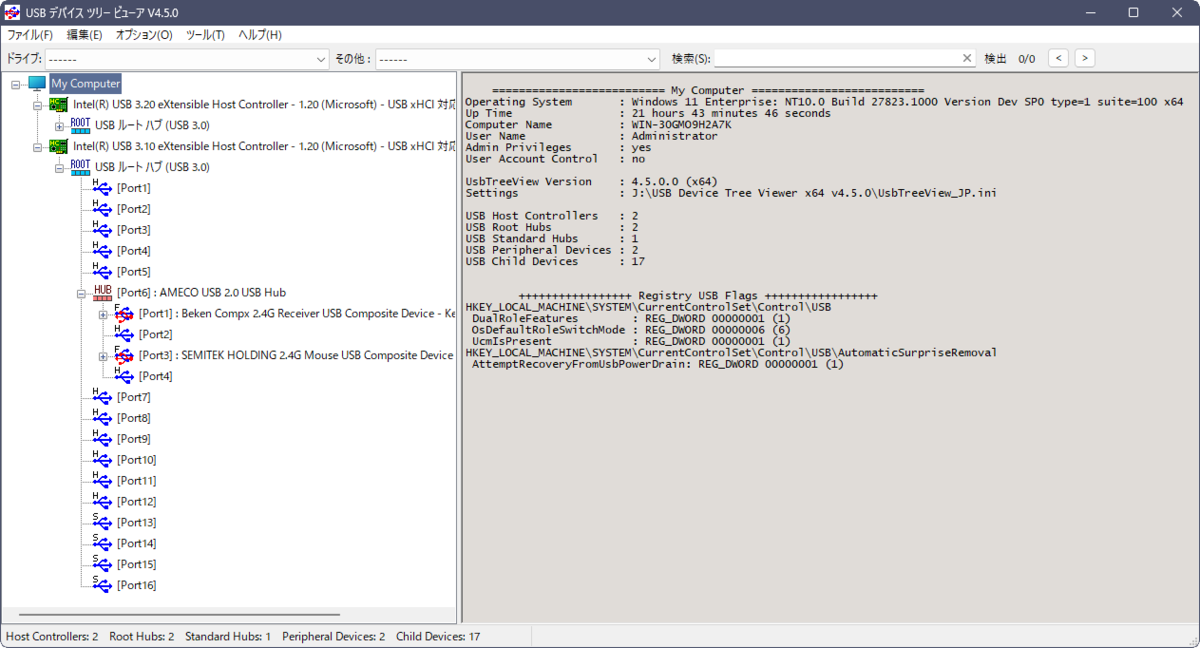
Task: Click the HUB icon of AMECO USB 2.0 hub
Action: [102, 292]
